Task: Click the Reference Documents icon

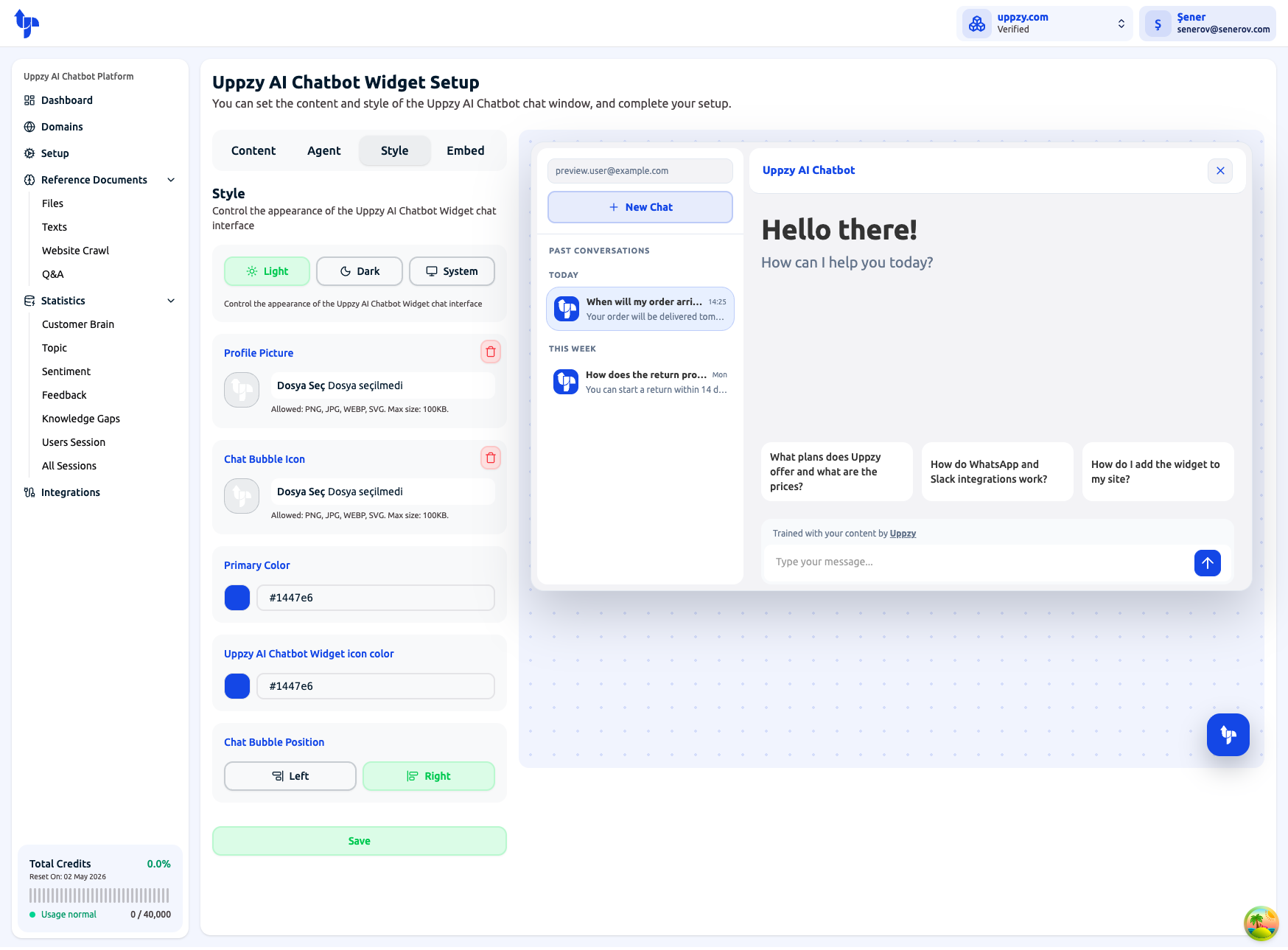Action: (x=29, y=180)
